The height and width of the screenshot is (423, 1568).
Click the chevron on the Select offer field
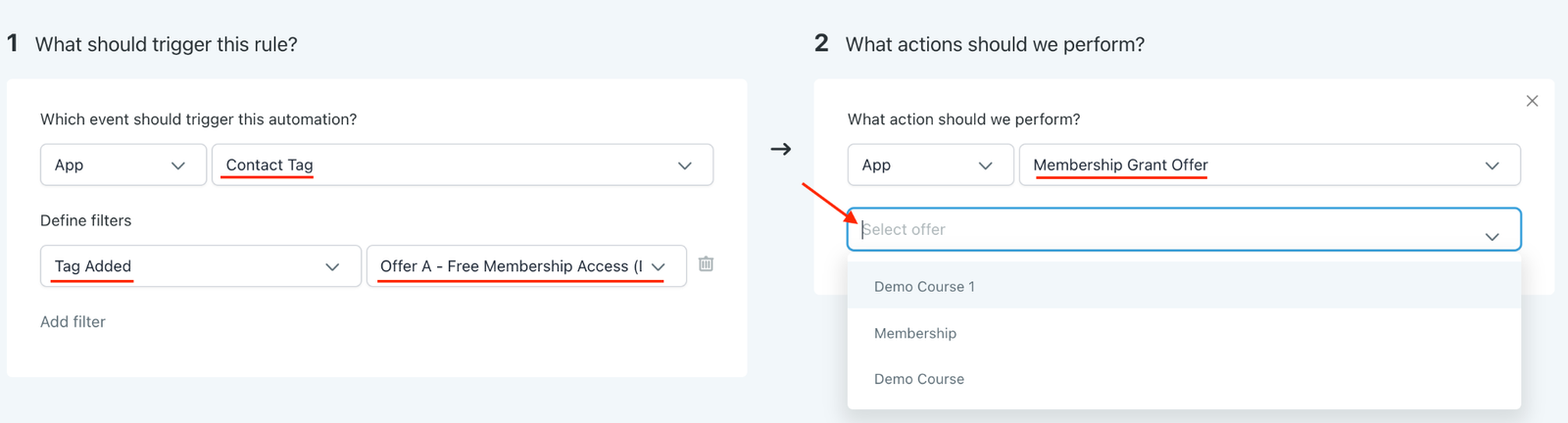(1492, 236)
